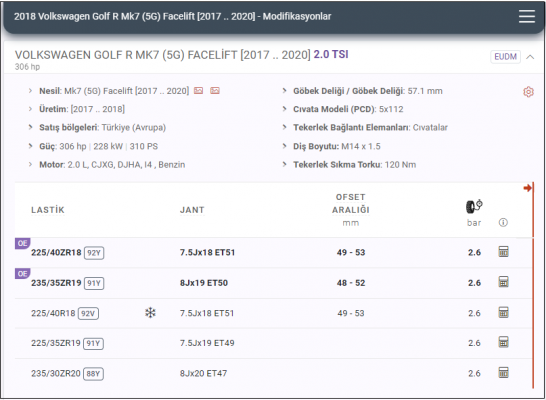Open the red gear settings icon

(x=528, y=92)
